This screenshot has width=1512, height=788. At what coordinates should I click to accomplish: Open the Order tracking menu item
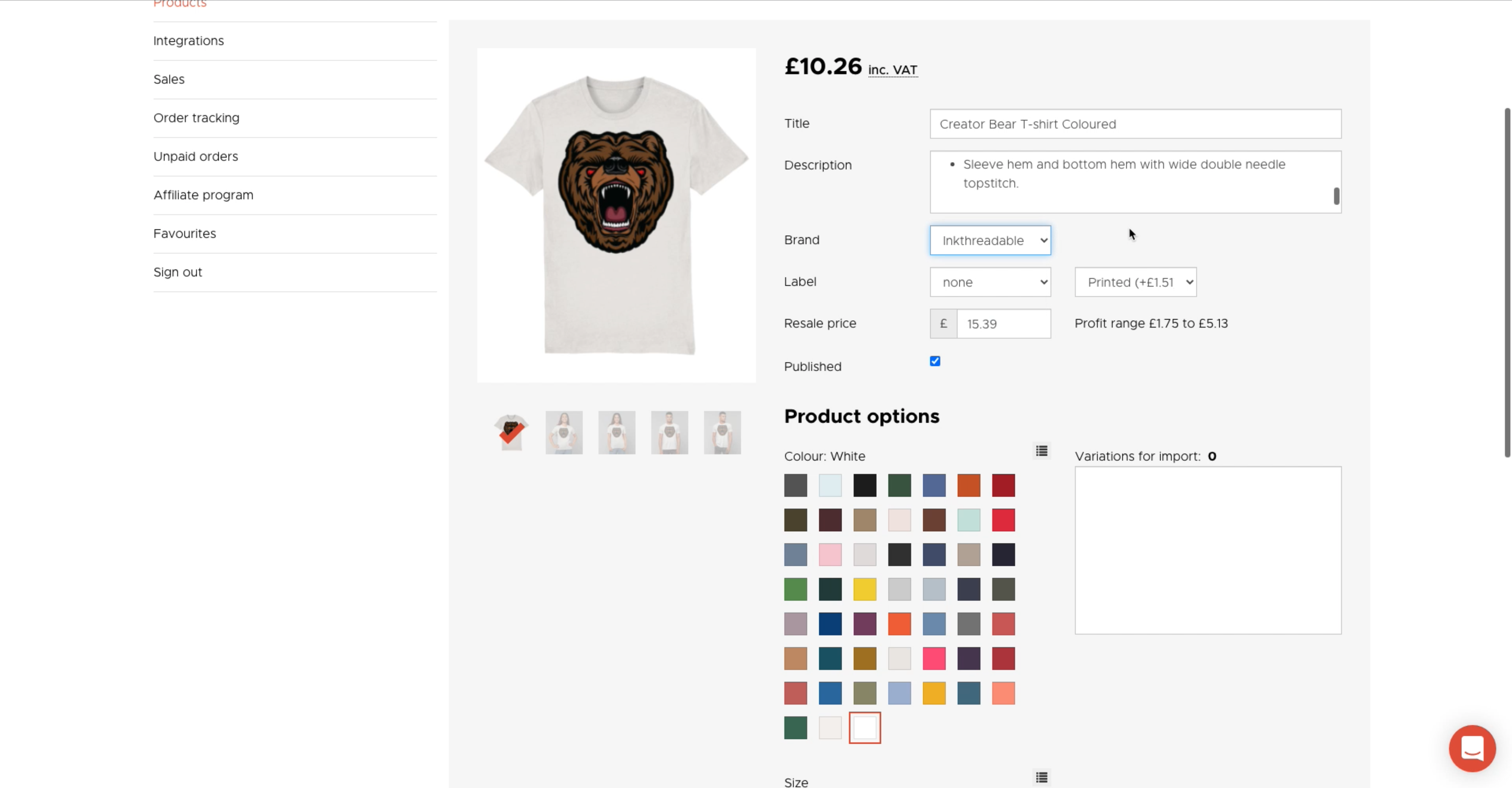coord(196,118)
